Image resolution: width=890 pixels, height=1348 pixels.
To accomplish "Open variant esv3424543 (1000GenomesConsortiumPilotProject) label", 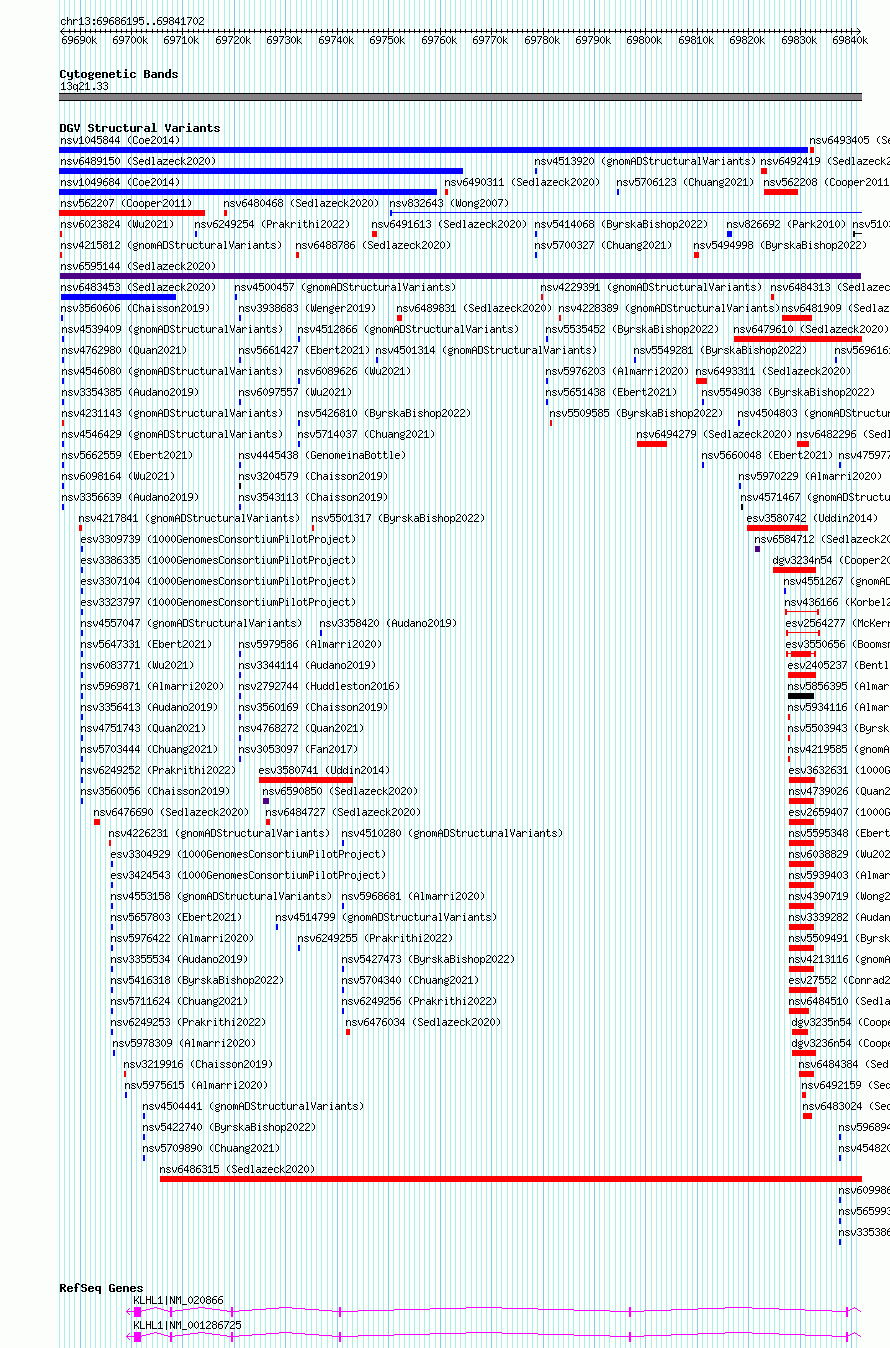I will pos(248,875).
